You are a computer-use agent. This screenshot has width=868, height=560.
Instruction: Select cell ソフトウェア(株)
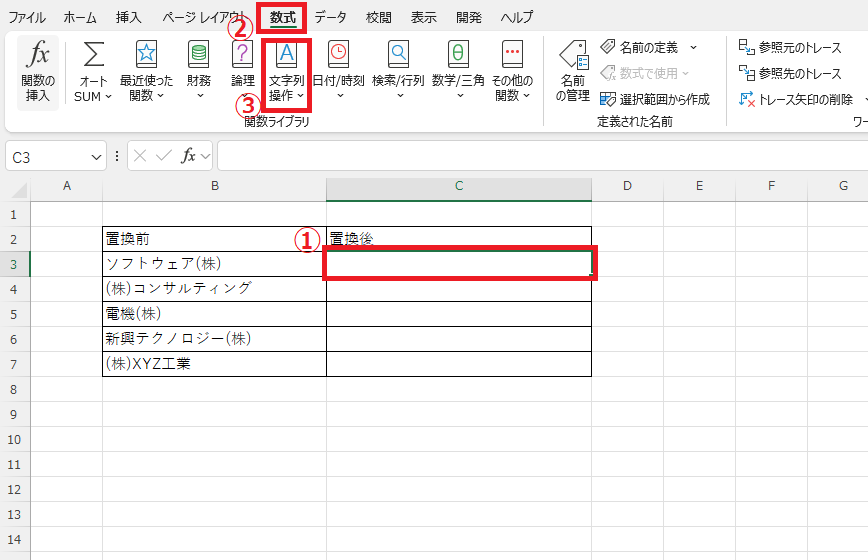point(215,264)
